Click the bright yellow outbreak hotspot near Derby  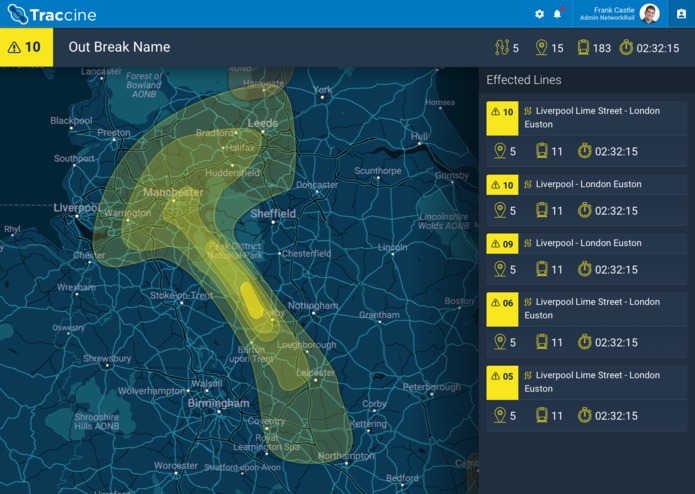[x=252, y=300]
